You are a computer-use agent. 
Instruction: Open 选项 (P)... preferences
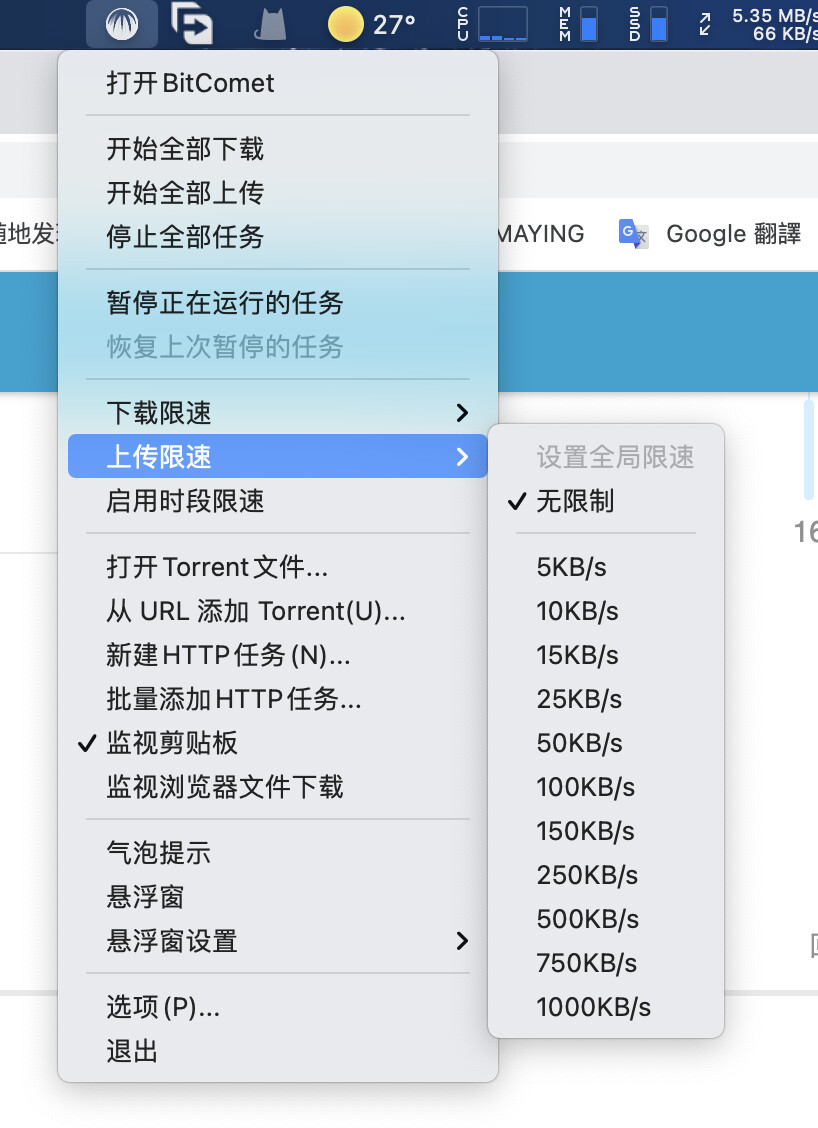point(278,1007)
